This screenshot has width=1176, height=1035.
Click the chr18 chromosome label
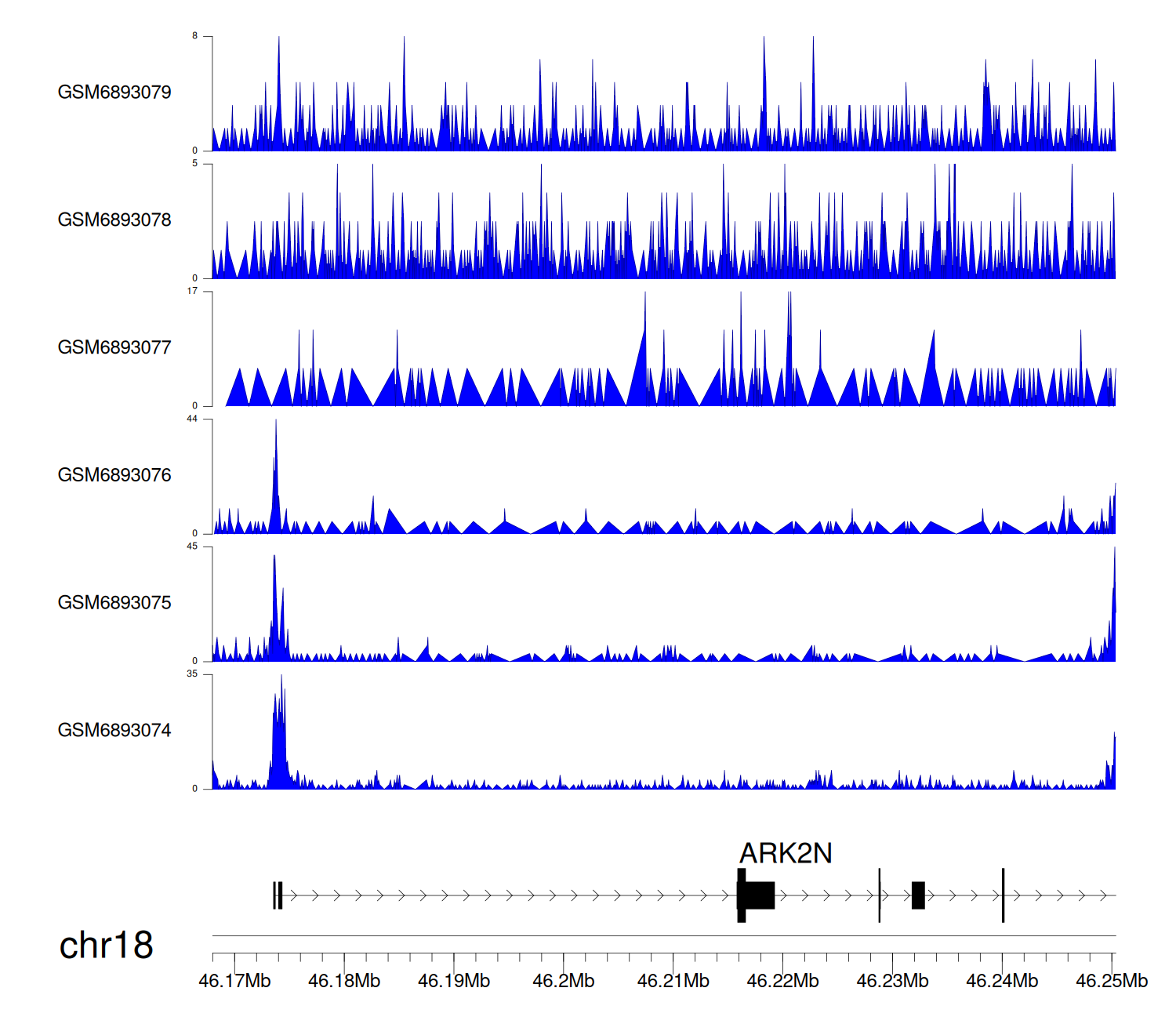click(107, 946)
